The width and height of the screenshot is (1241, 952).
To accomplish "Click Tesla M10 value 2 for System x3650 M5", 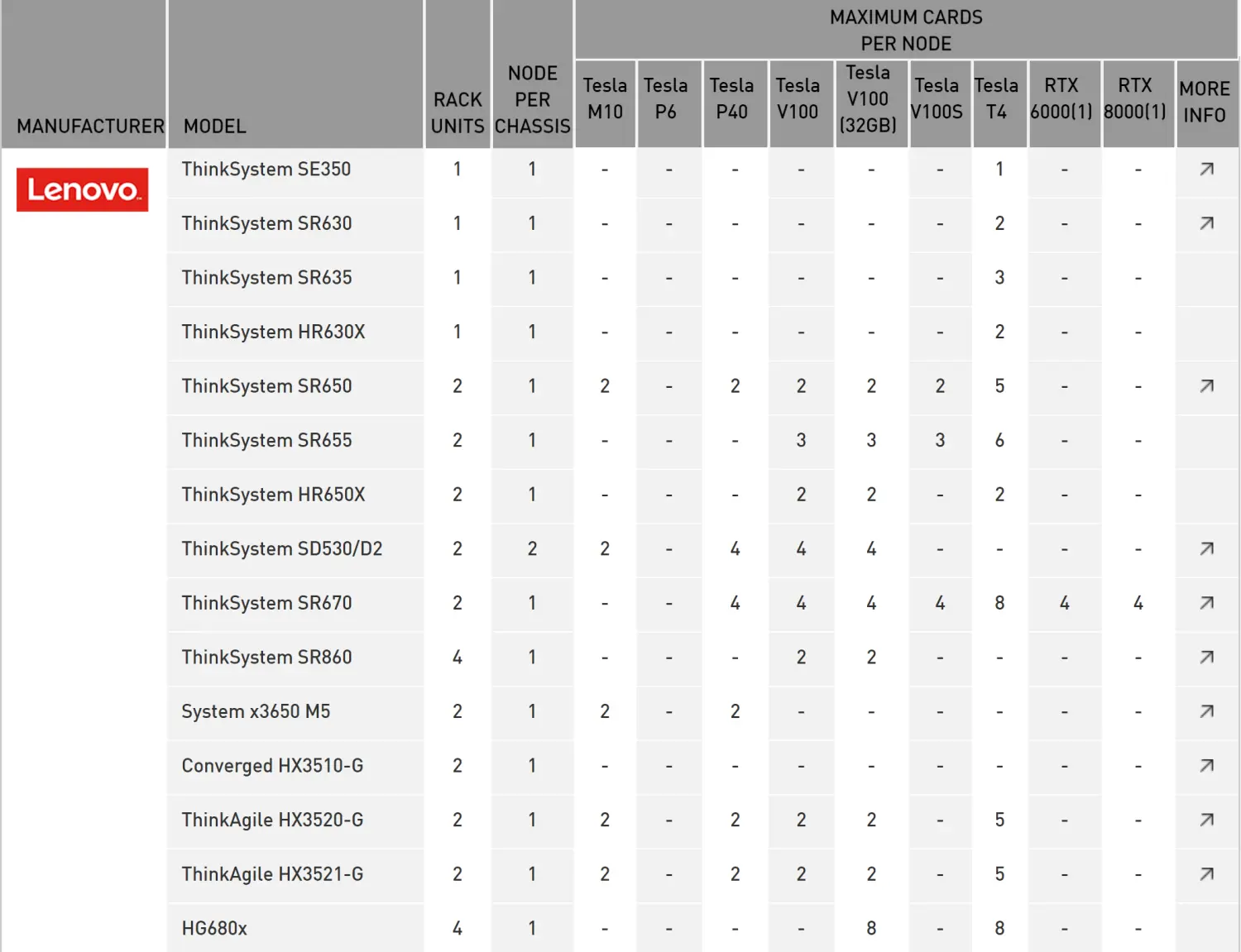I will pyautogui.click(x=605, y=711).
